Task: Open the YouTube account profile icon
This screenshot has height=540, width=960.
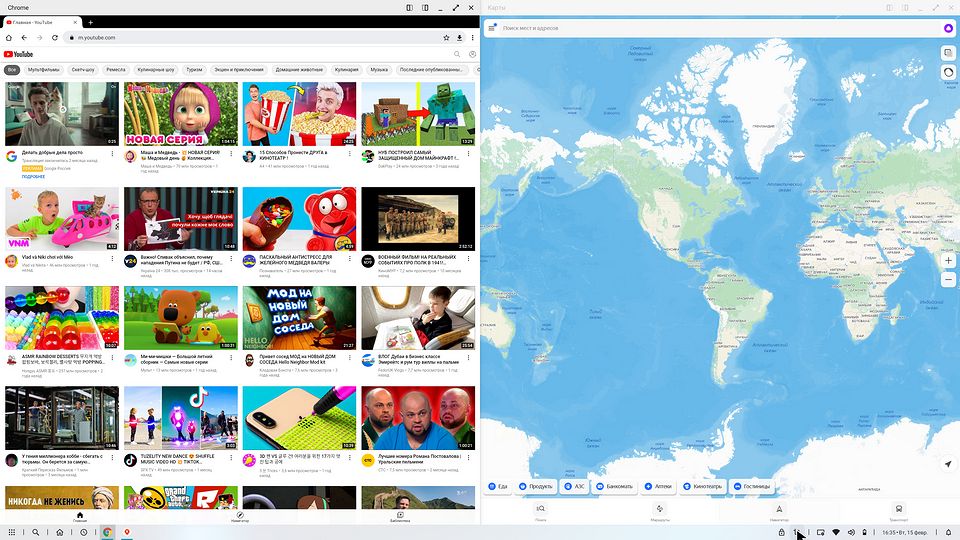Action: (x=471, y=54)
